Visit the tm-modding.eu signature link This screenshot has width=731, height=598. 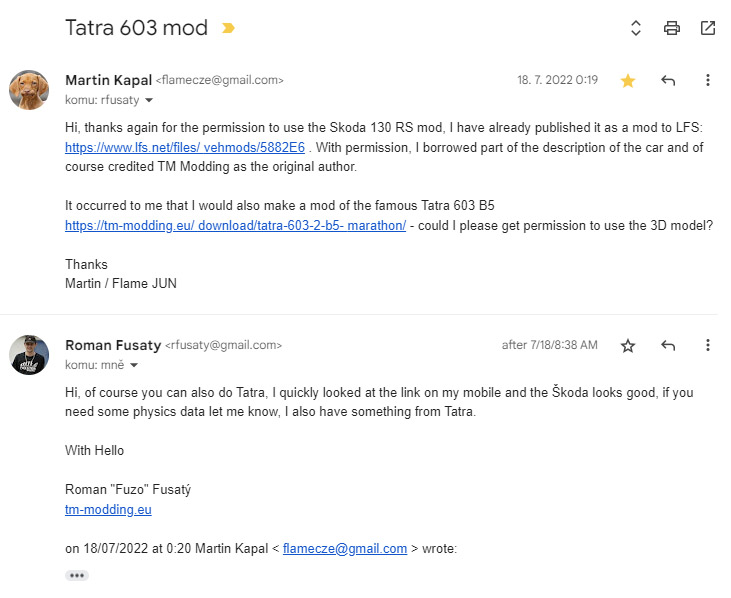(108, 509)
